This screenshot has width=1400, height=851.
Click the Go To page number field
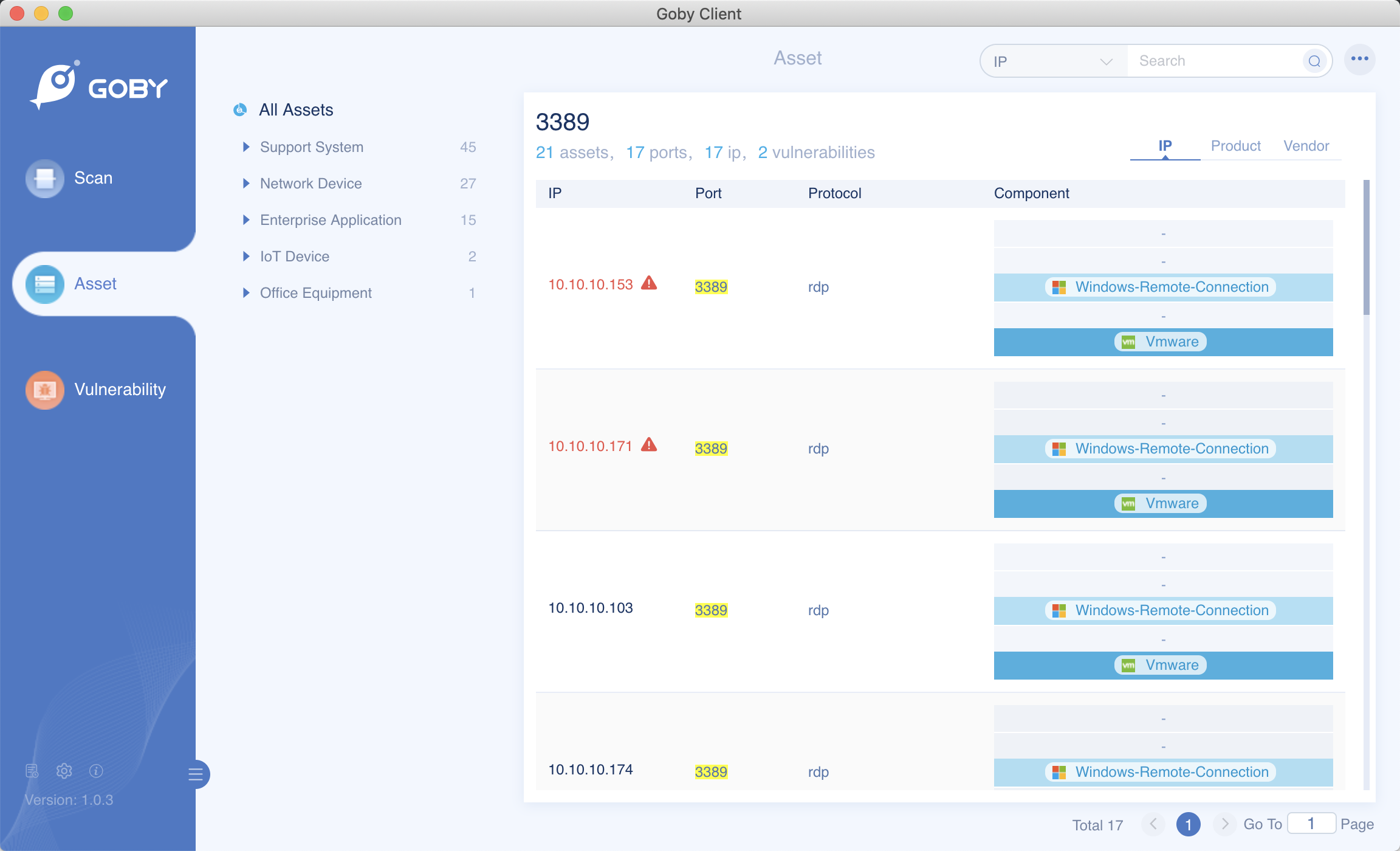click(1311, 824)
